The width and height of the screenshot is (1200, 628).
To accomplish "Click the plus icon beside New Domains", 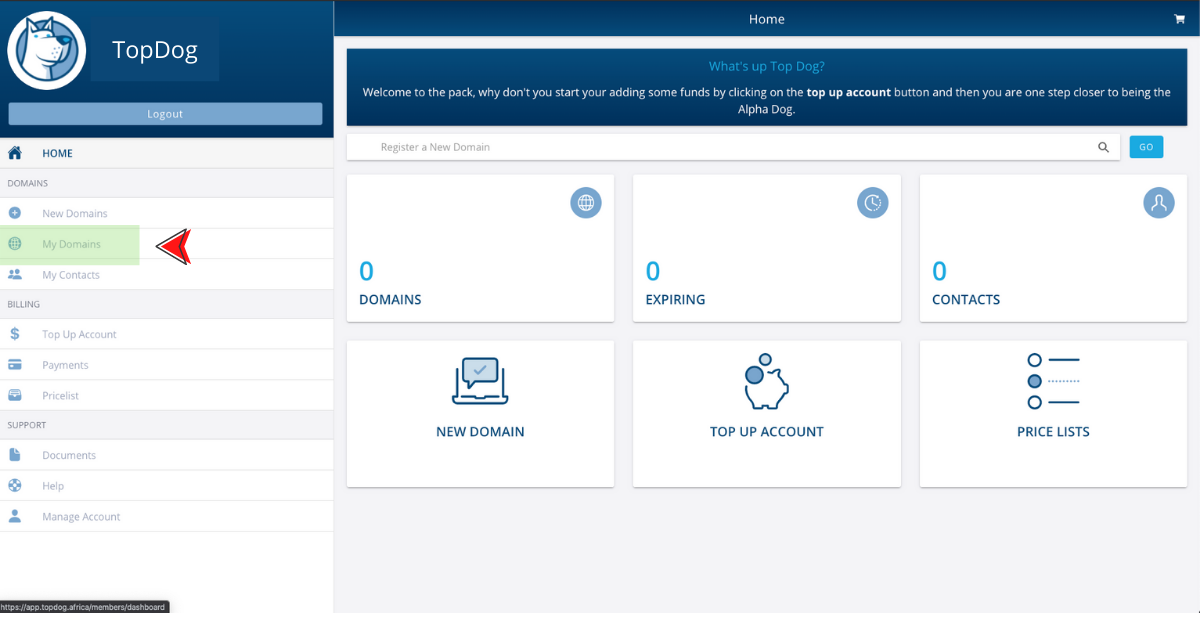I will click(x=15, y=213).
